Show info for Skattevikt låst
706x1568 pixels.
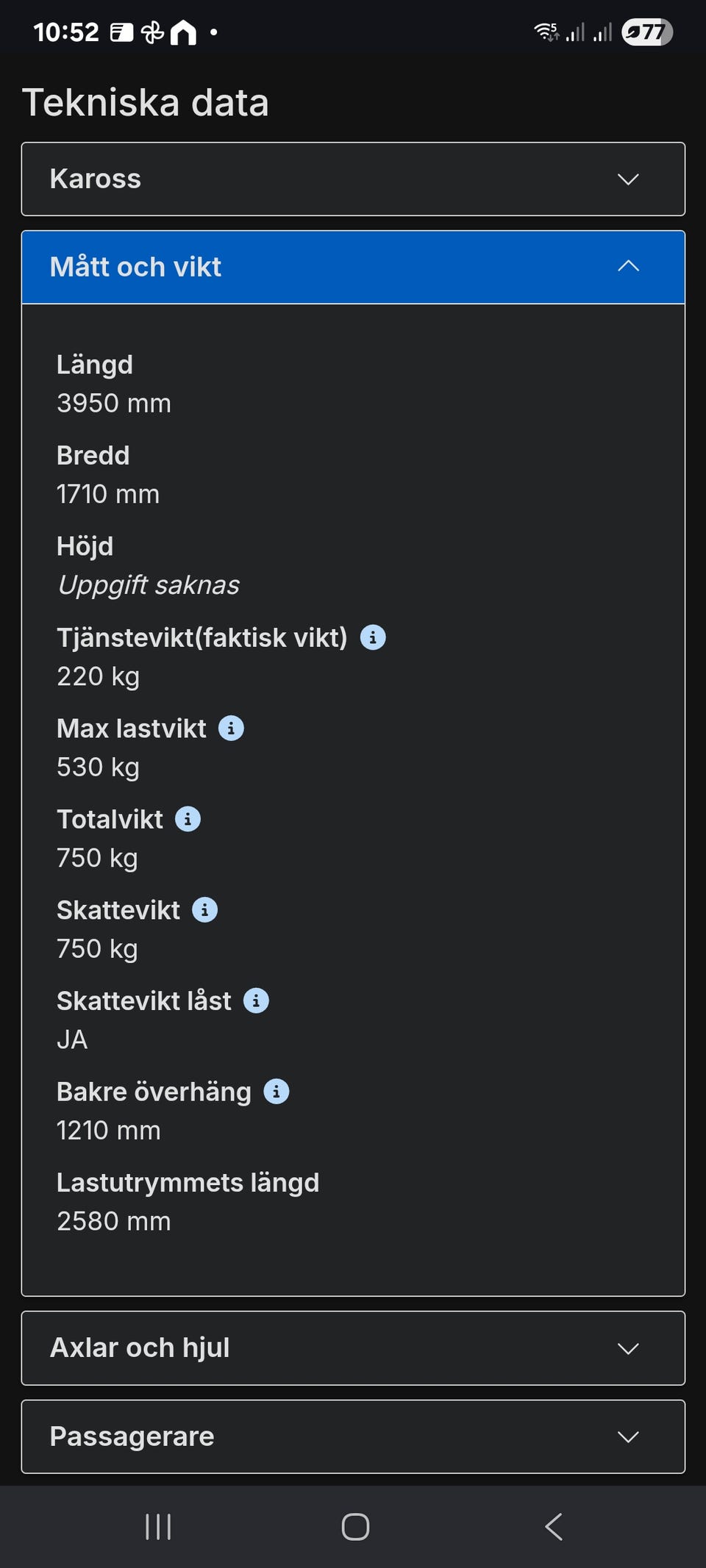[256, 1000]
